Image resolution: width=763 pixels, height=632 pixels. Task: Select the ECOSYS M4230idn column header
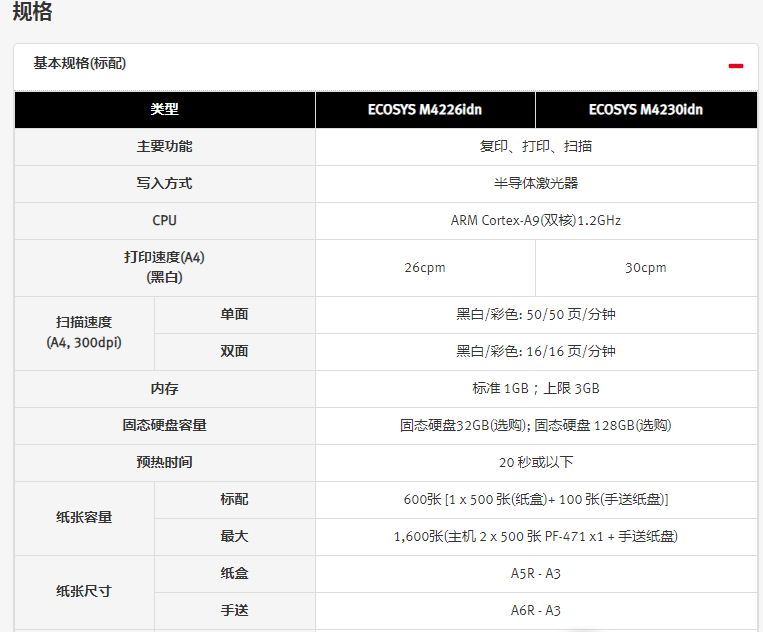point(646,109)
